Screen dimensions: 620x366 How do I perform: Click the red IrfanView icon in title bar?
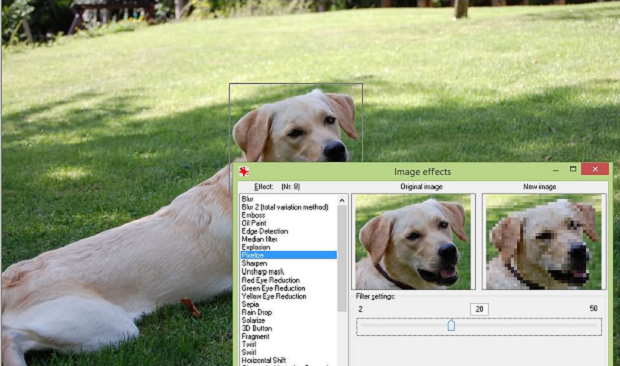(x=244, y=172)
